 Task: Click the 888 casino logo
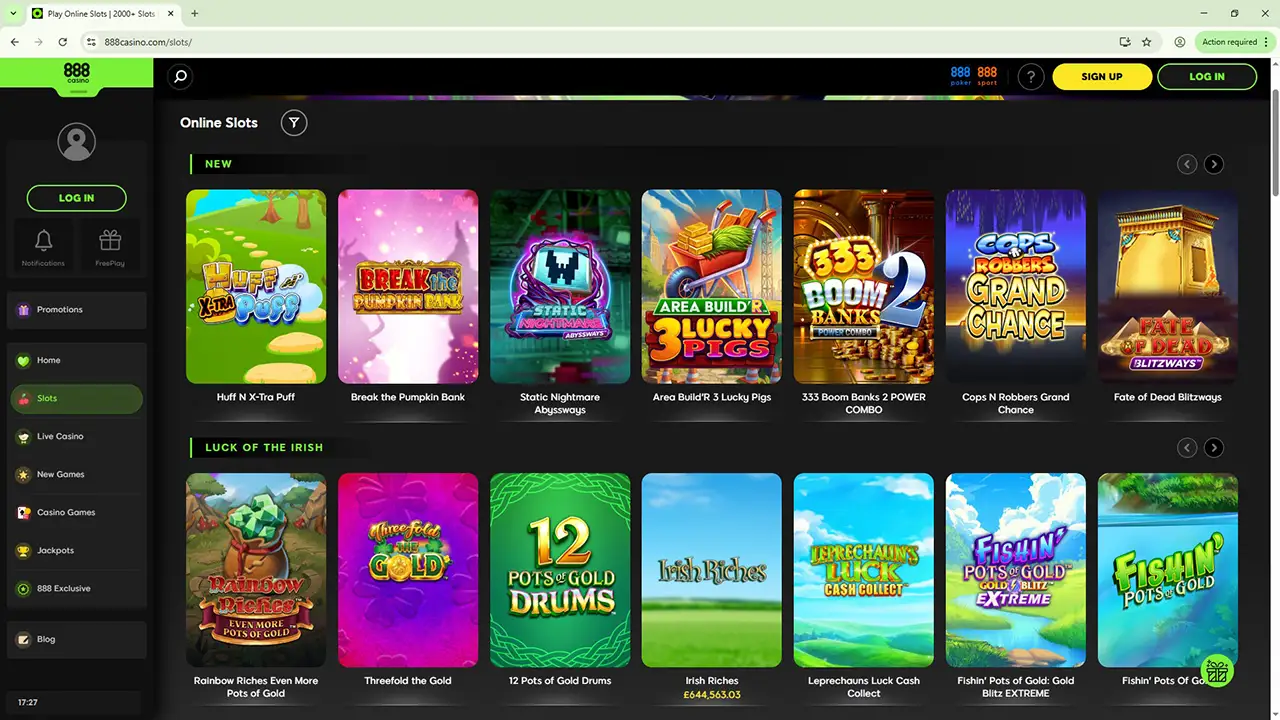pyautogui.click(x=77, y=74)
